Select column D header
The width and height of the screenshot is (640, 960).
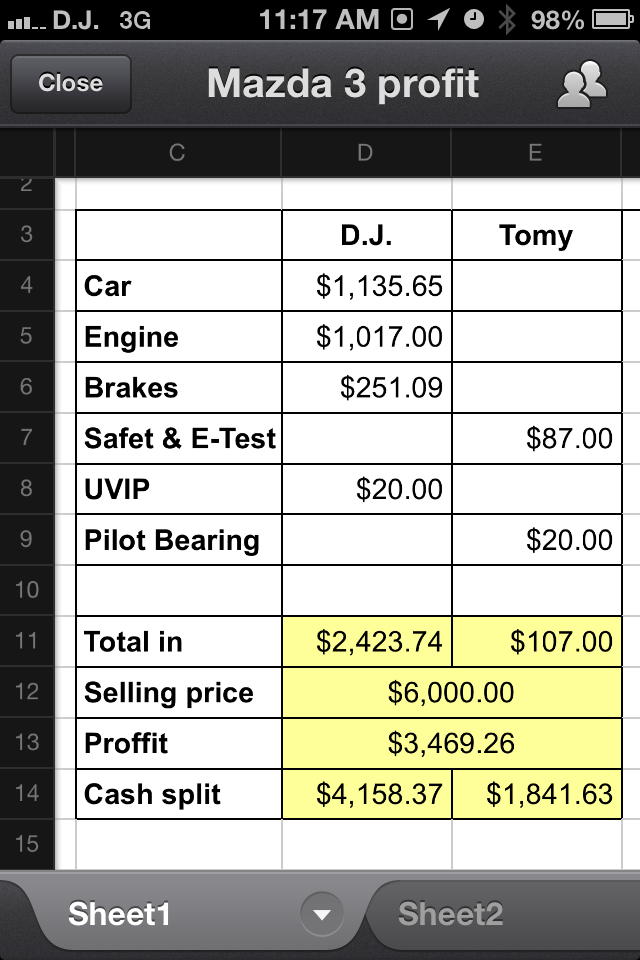tap(366, 152)
